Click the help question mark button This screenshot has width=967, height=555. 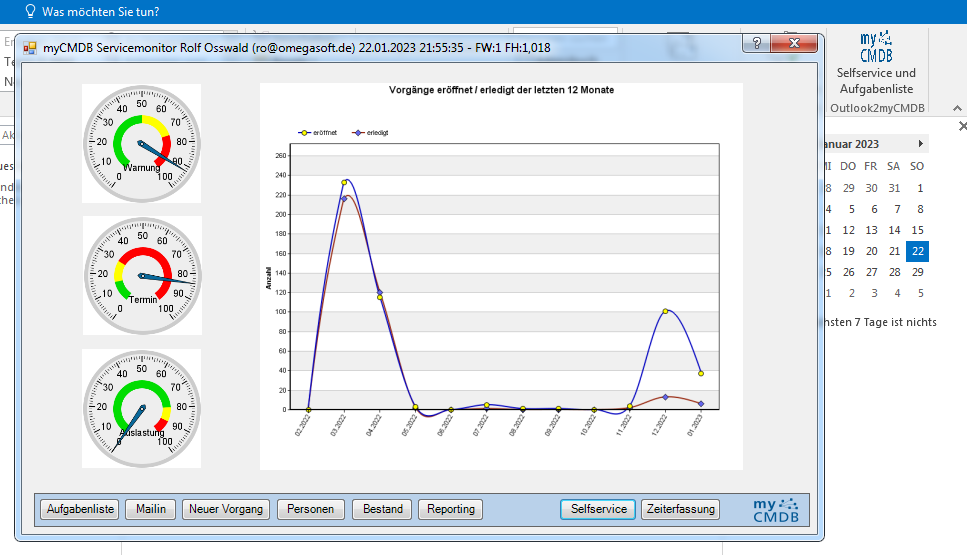(757, 44)
